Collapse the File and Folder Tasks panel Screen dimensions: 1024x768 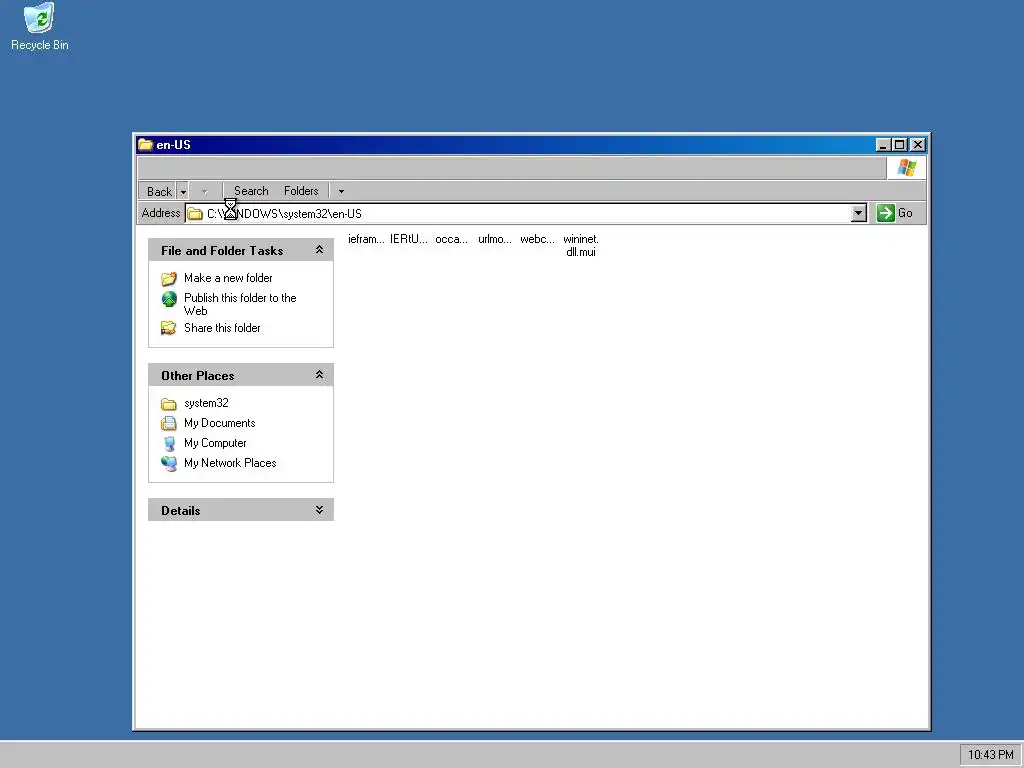pyautogui.click(x=319, y=249)
